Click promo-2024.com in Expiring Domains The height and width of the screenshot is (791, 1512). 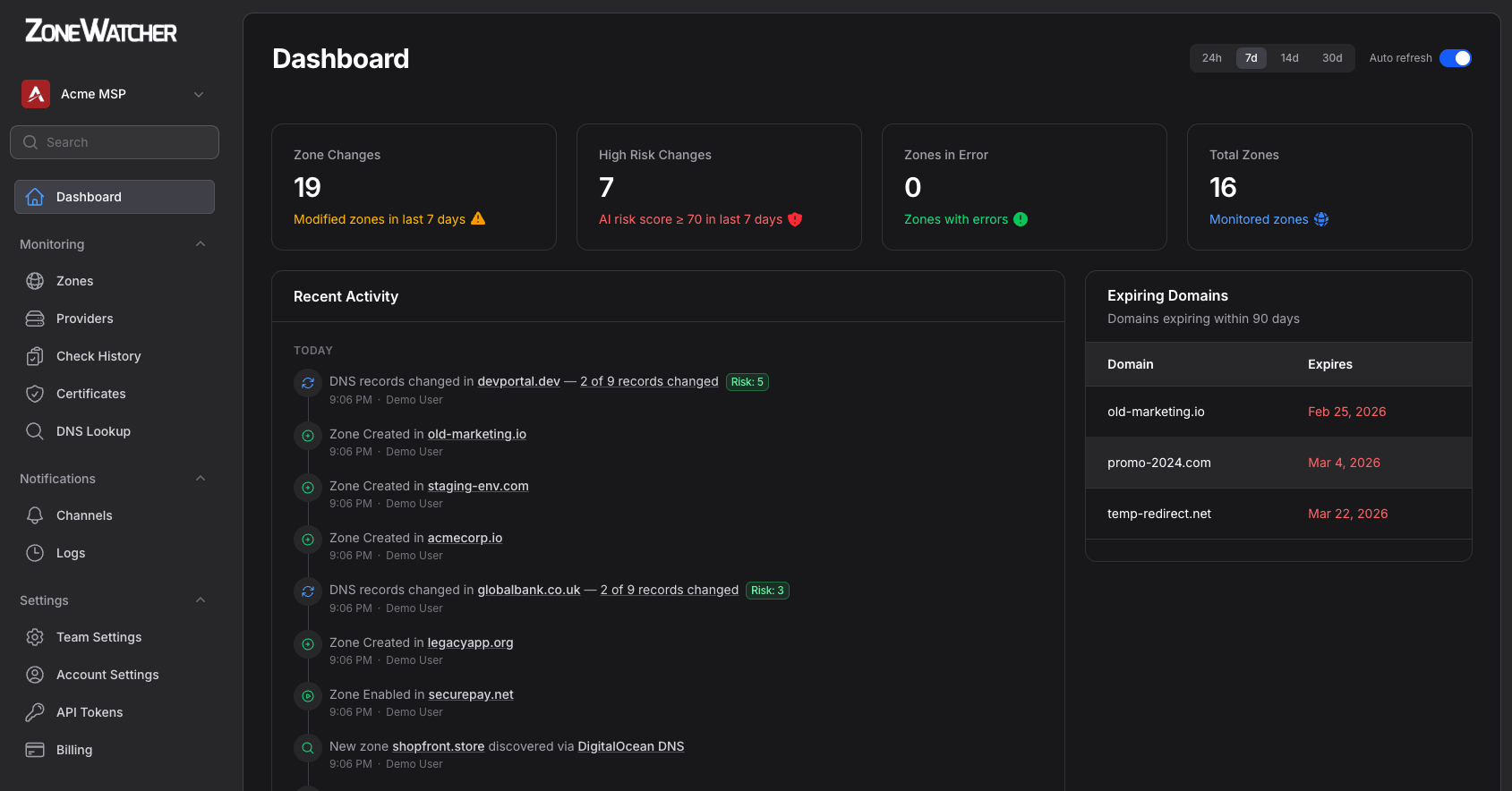tap(1159, 463)
